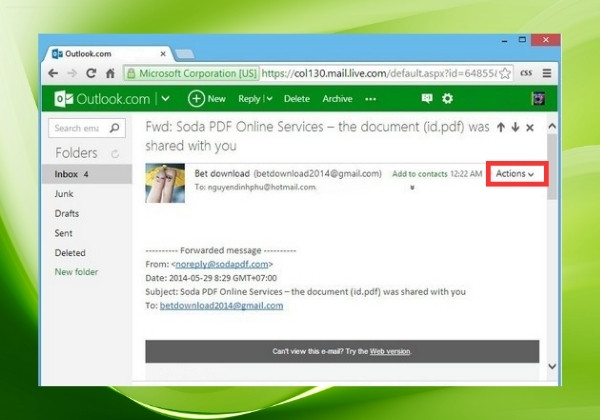Viewport: 600px width, 420px height.
Task: Open the Actions dropdown
Action: coord(515,174)
